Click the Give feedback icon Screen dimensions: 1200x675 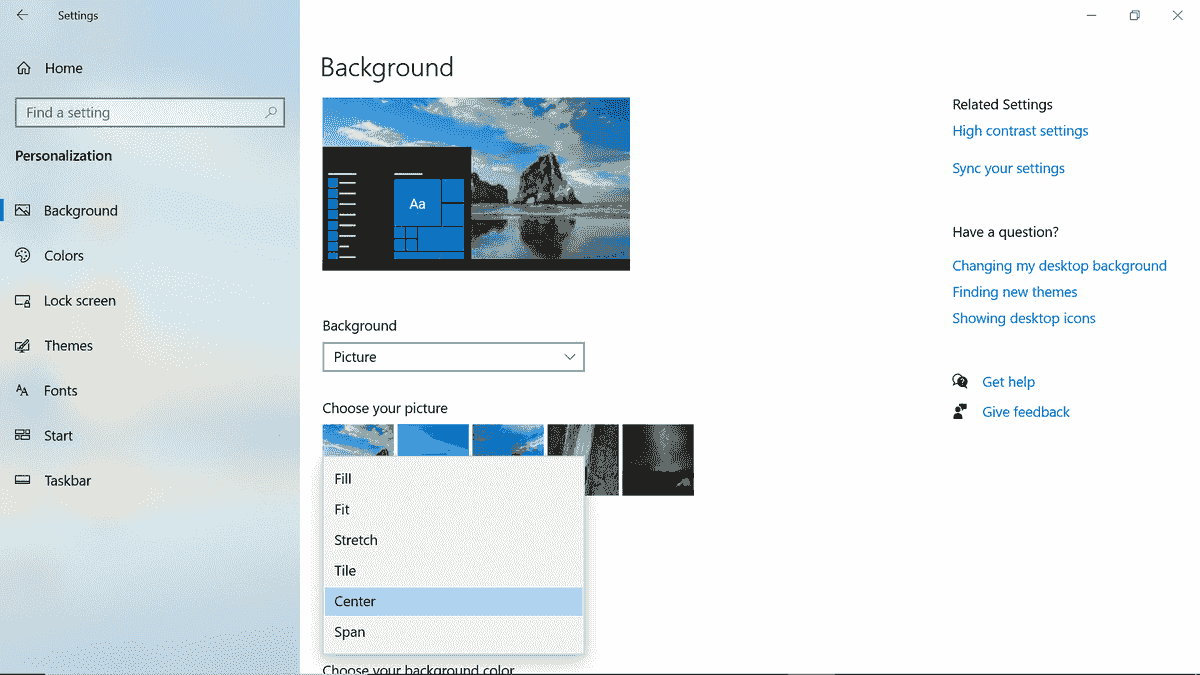tap(960, 411)
